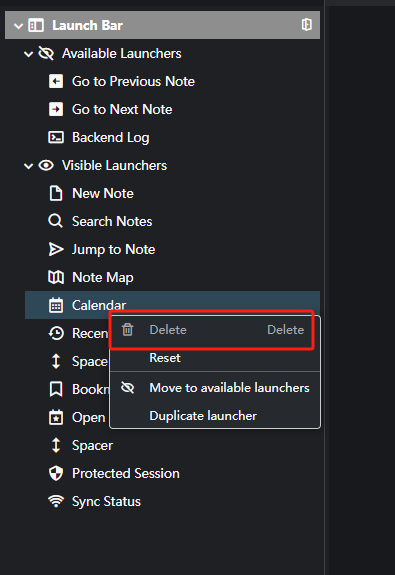Viewport: 395px width, 575px height.
Task: Choose Delete from the context menu
Action: [212, 330]
